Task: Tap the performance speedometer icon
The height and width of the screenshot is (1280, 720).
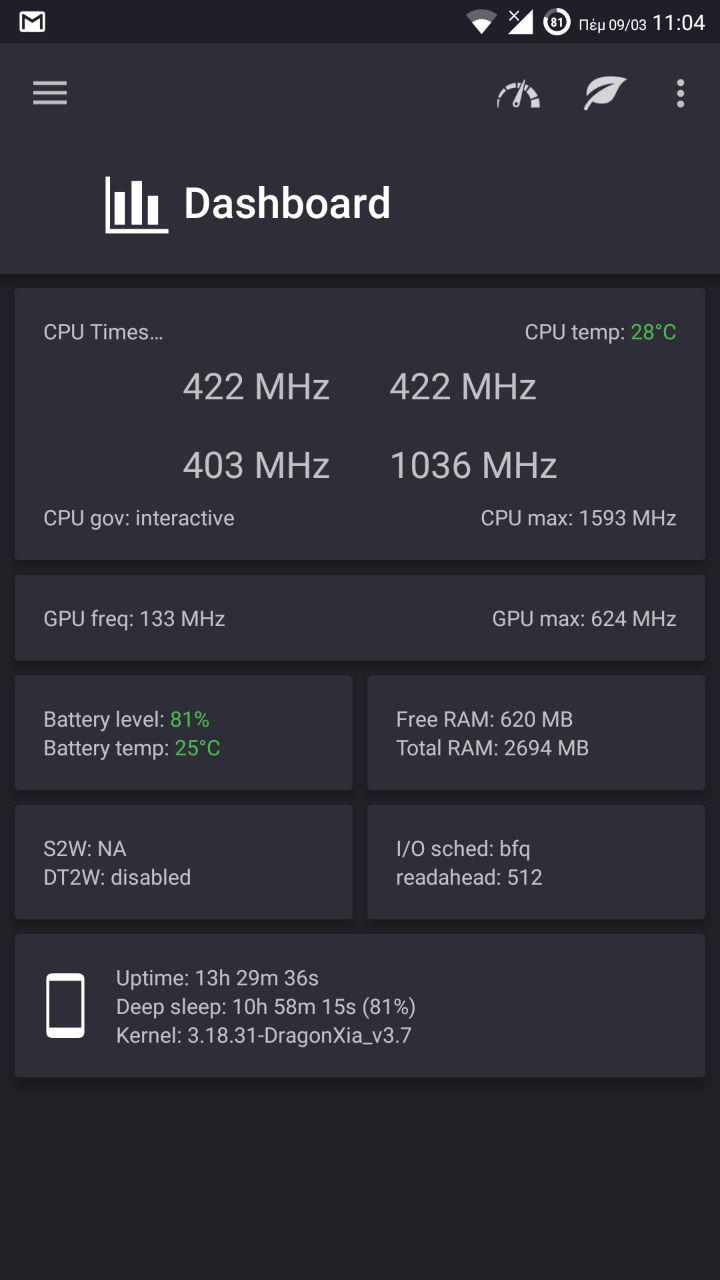Action: tap(518, 94)
